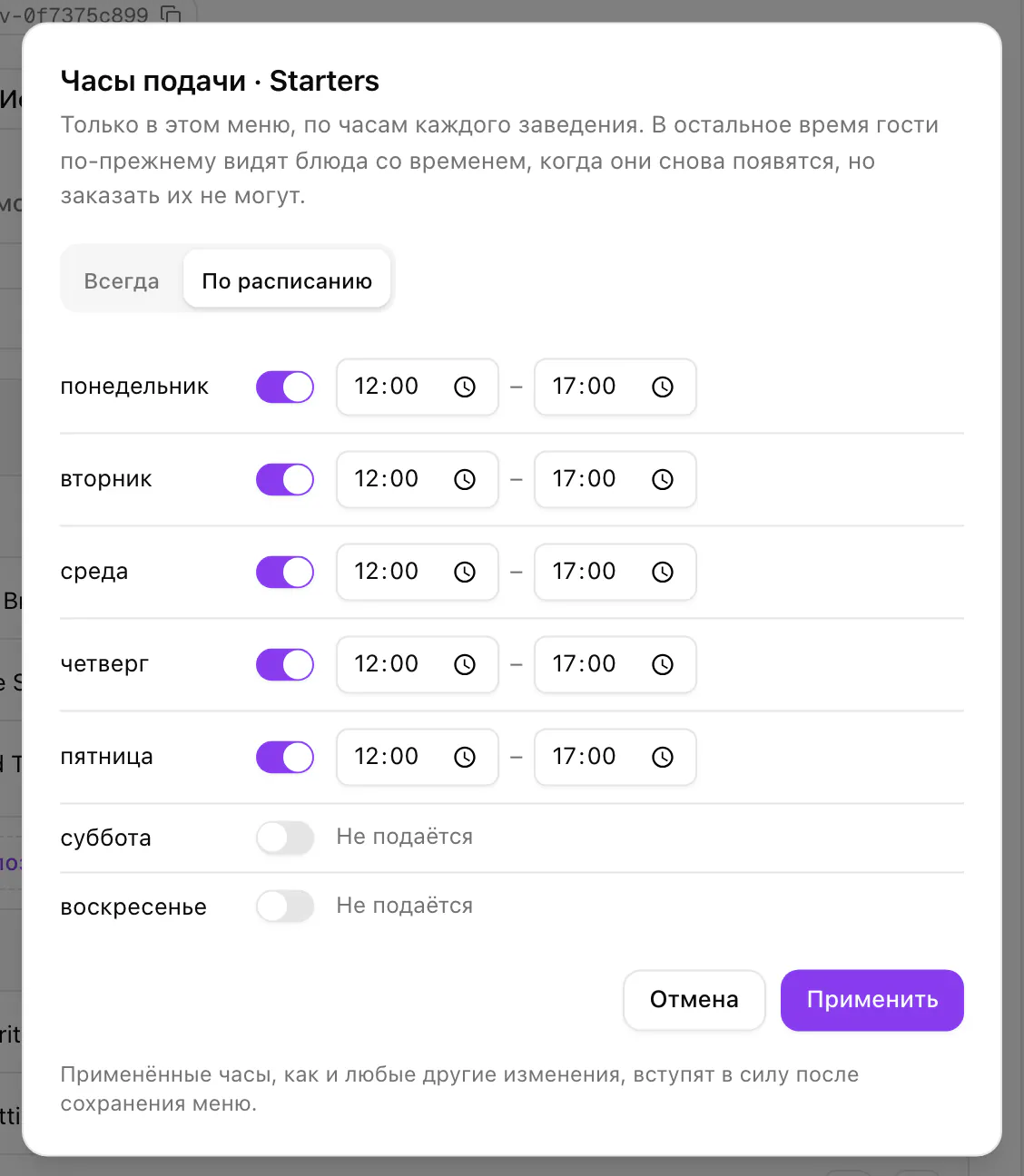
Task: Edit понедельник start time 12:00 field
Action: click(418, 387)
